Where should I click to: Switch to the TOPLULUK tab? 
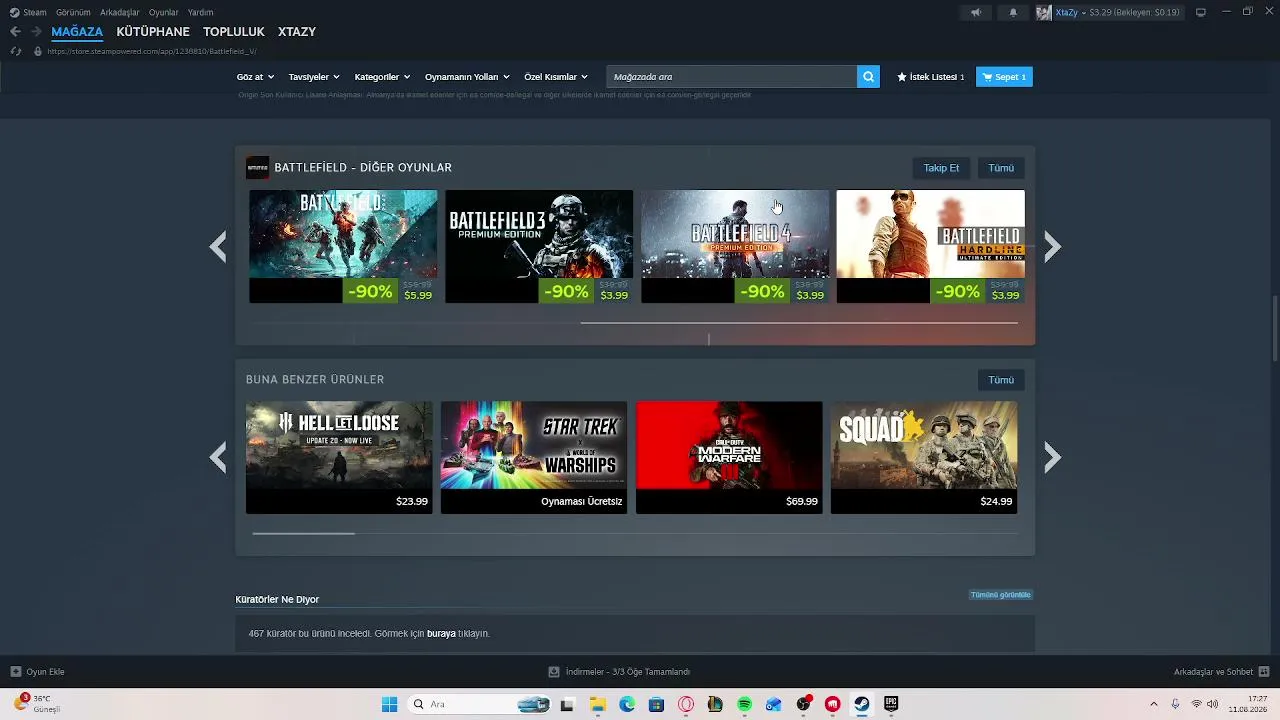(234, 32)
